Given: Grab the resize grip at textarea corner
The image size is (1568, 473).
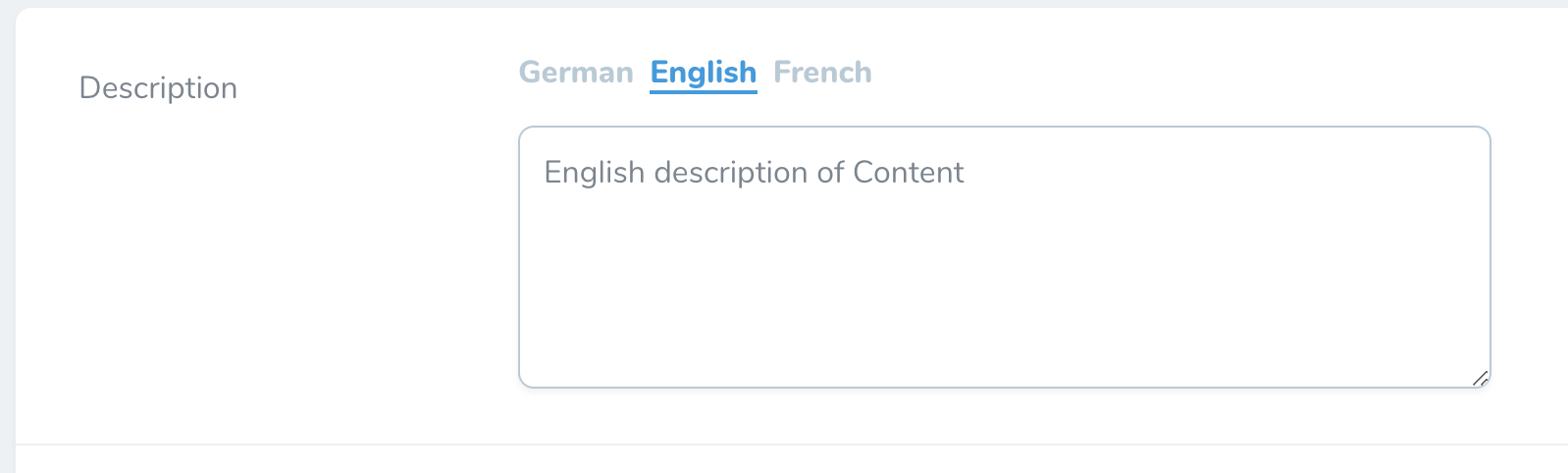Looking at the screenshot, I should pos(1480,378).
